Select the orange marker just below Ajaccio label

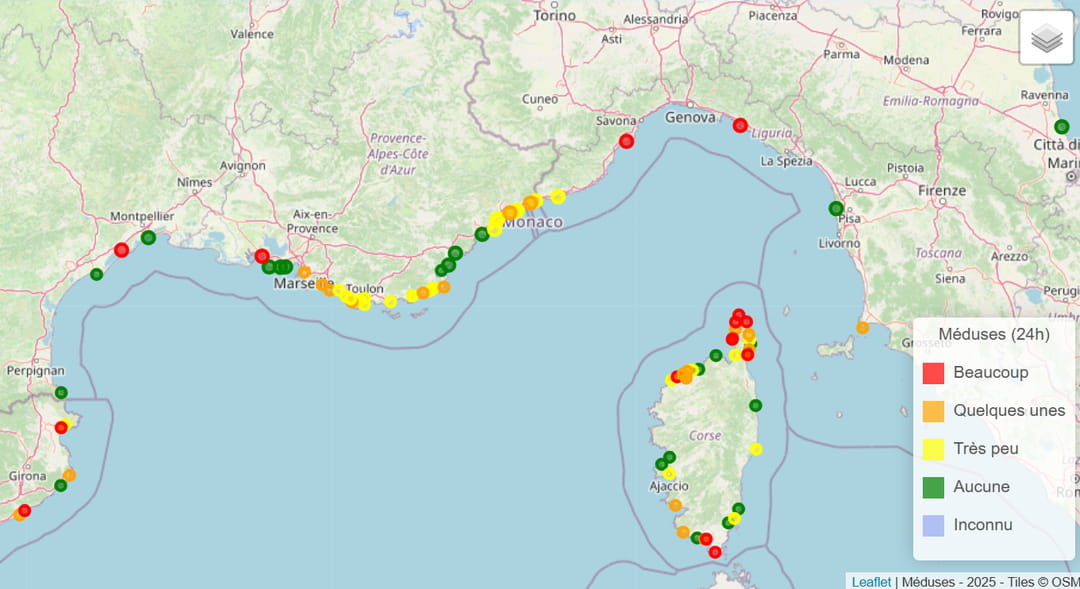(675, 506)
